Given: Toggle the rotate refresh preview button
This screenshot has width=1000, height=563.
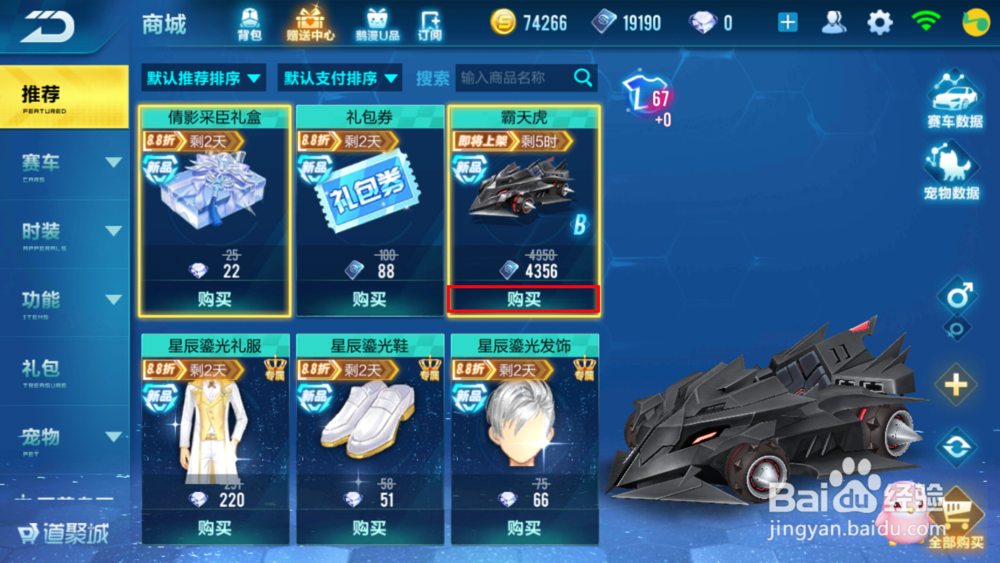Looking at the screenshot, I should tap(957, 446).
